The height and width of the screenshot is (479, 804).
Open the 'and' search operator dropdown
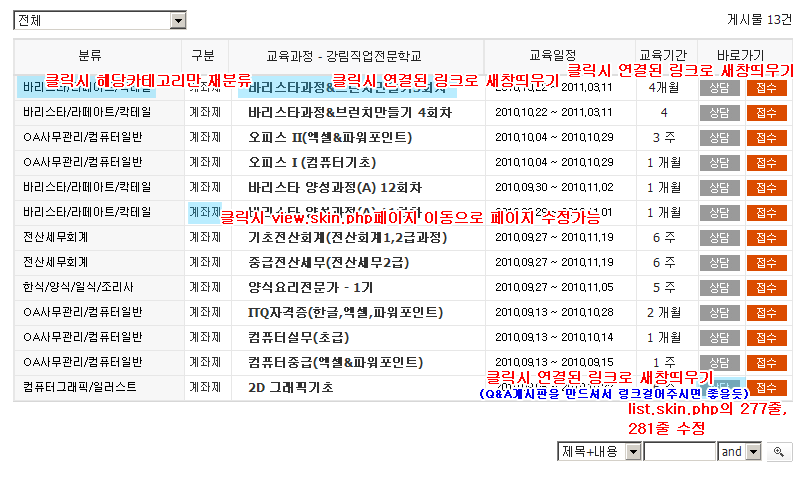click(738, 452)
